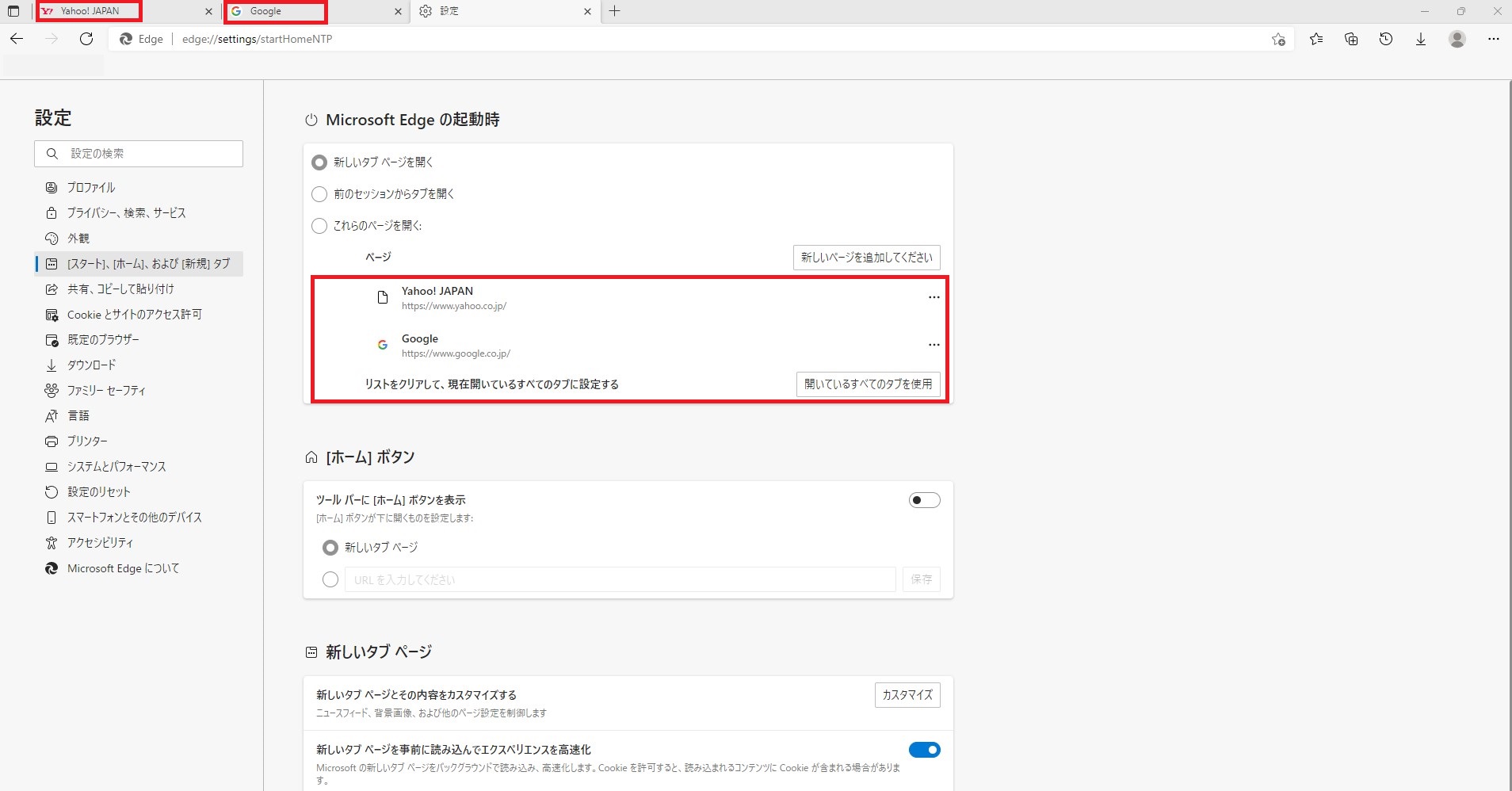Open new tab with plus icon

pos(614,11)
